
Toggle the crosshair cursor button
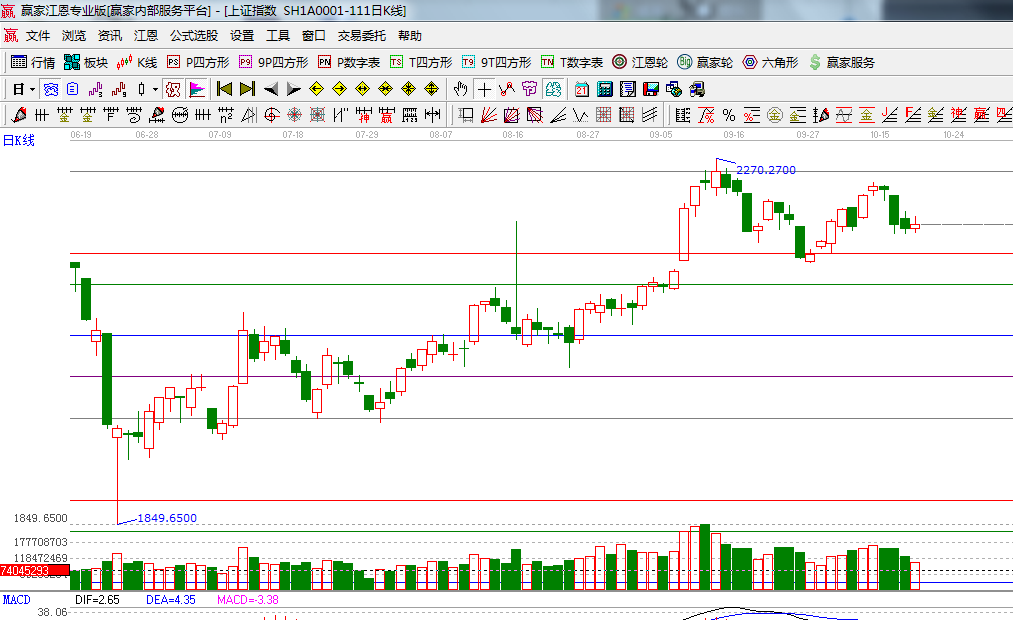coord(484,89)
